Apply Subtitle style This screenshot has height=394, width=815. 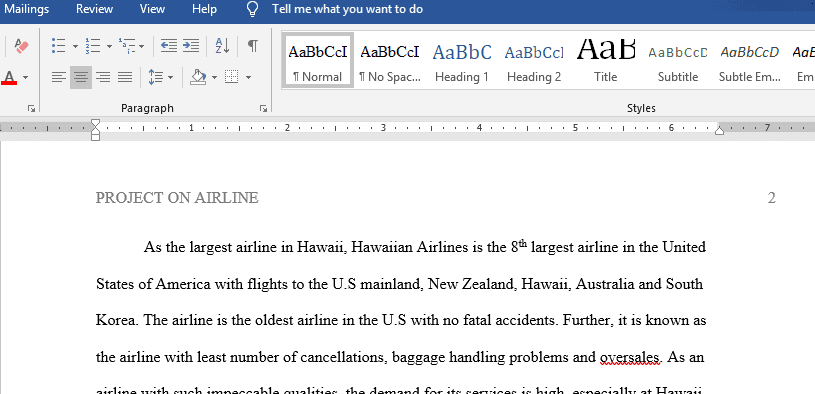pos(678,61)
